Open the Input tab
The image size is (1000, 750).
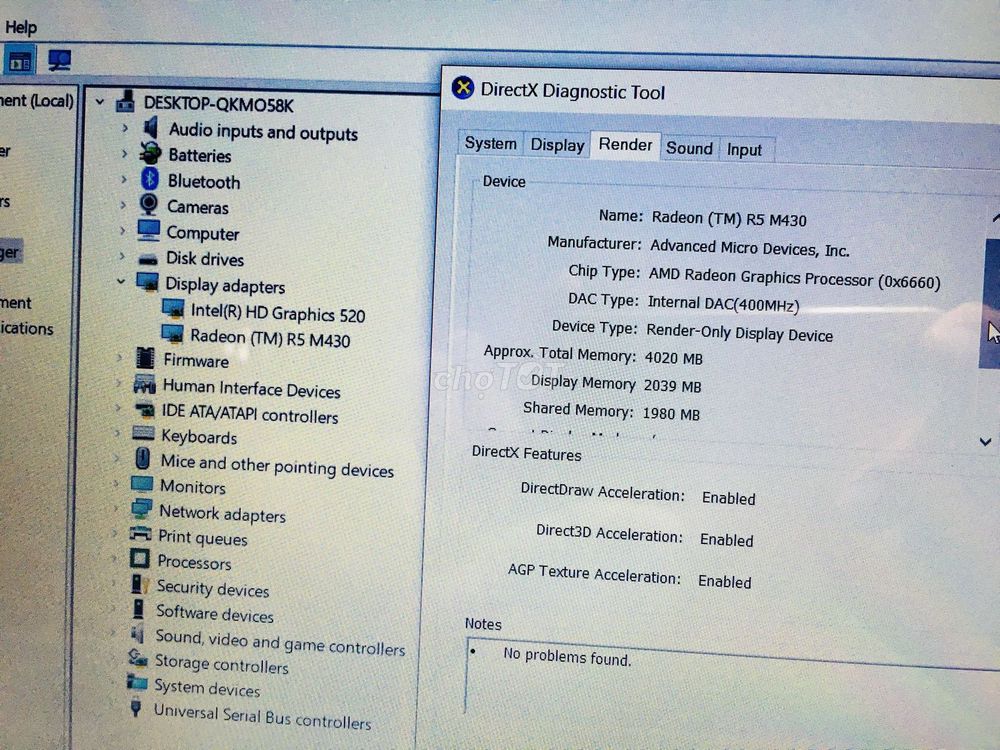(744, 149)
